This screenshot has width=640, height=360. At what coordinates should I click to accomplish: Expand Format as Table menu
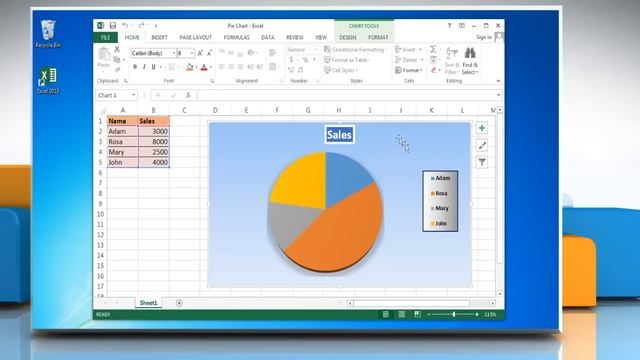[347, 60]
